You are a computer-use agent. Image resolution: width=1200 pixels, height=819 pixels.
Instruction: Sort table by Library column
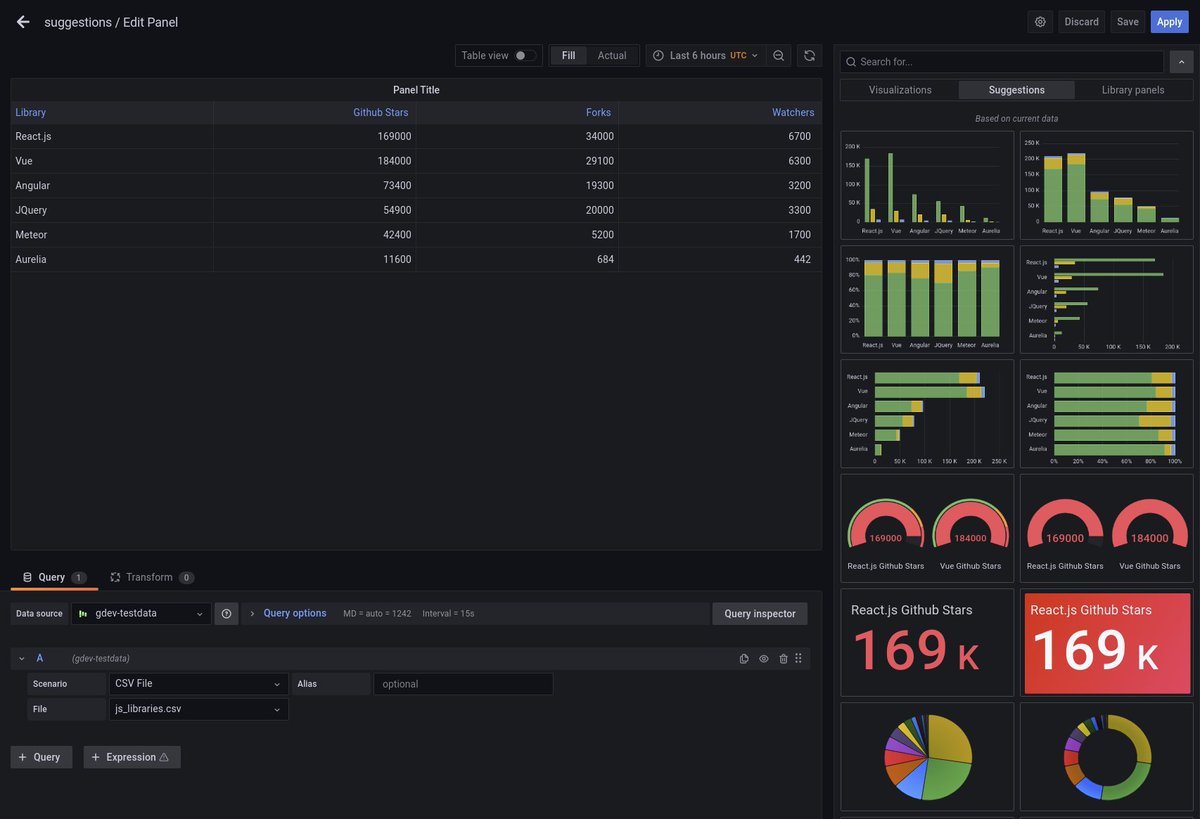coord(31,113)
